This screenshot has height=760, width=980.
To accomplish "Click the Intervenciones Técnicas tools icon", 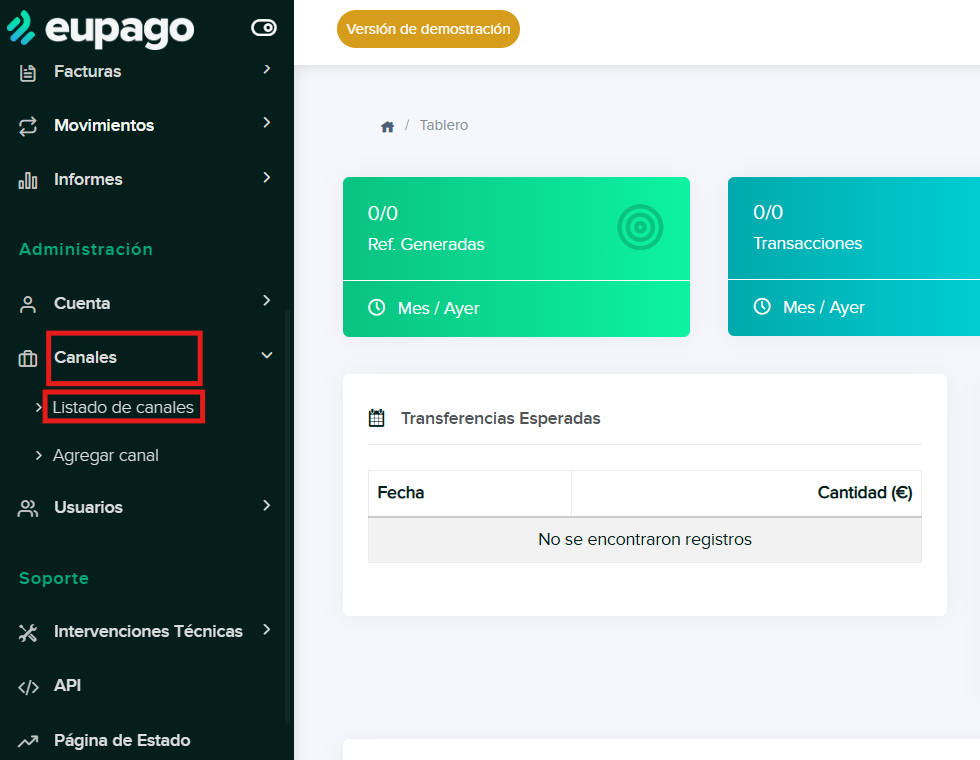I will [28, 632].
